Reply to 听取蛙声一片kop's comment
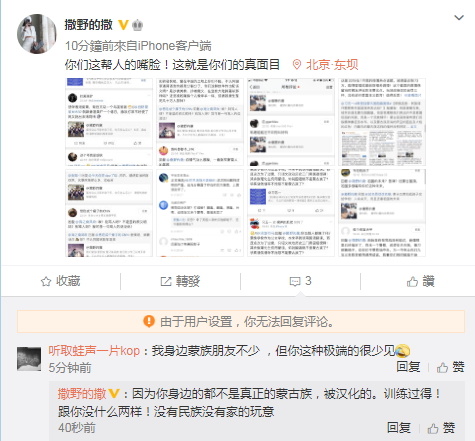Image resolution: width=475 pixels, height=441 pixels. (408, 367)
